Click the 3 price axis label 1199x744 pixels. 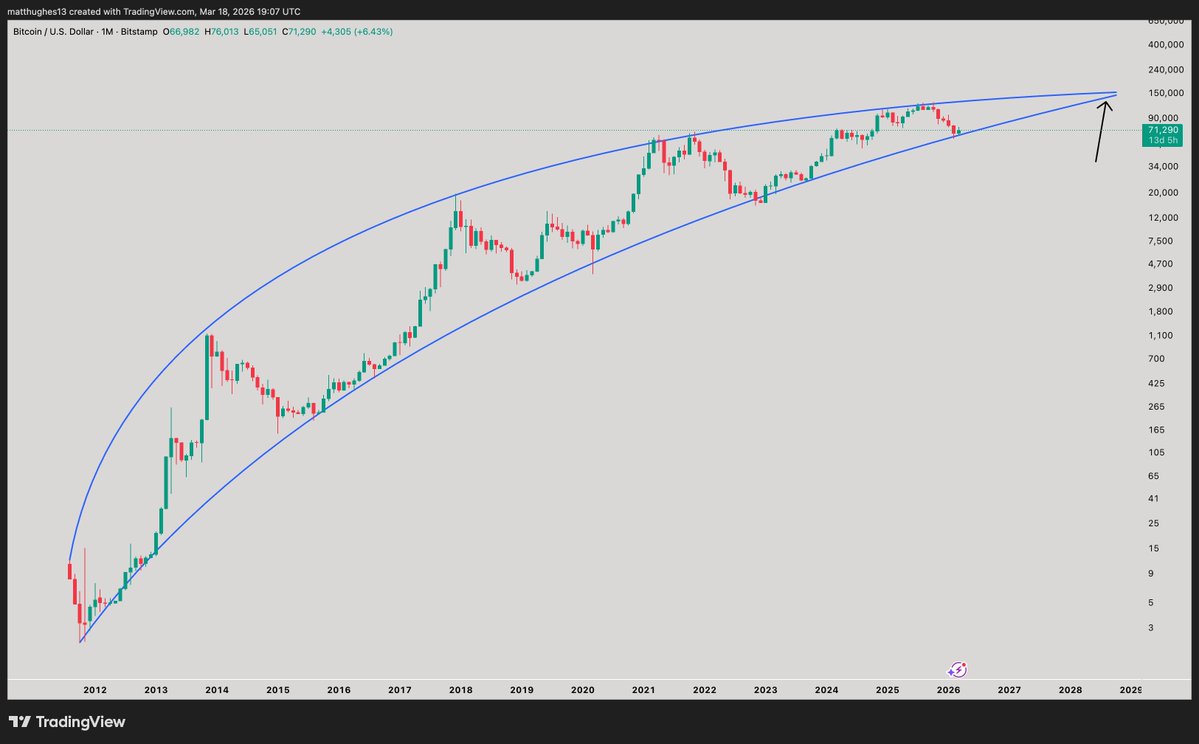1151,628
